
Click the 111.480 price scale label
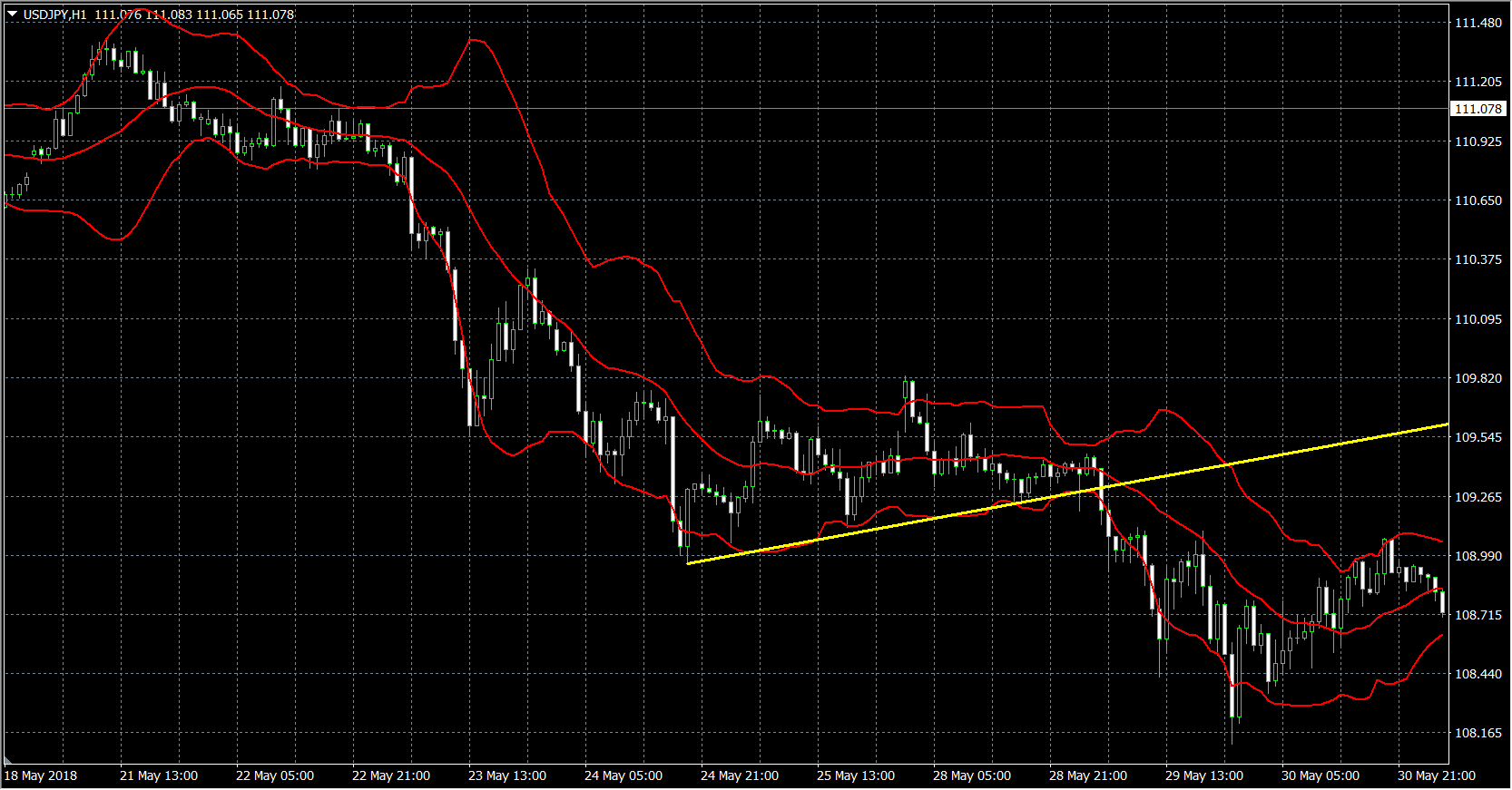(1478, 23)
